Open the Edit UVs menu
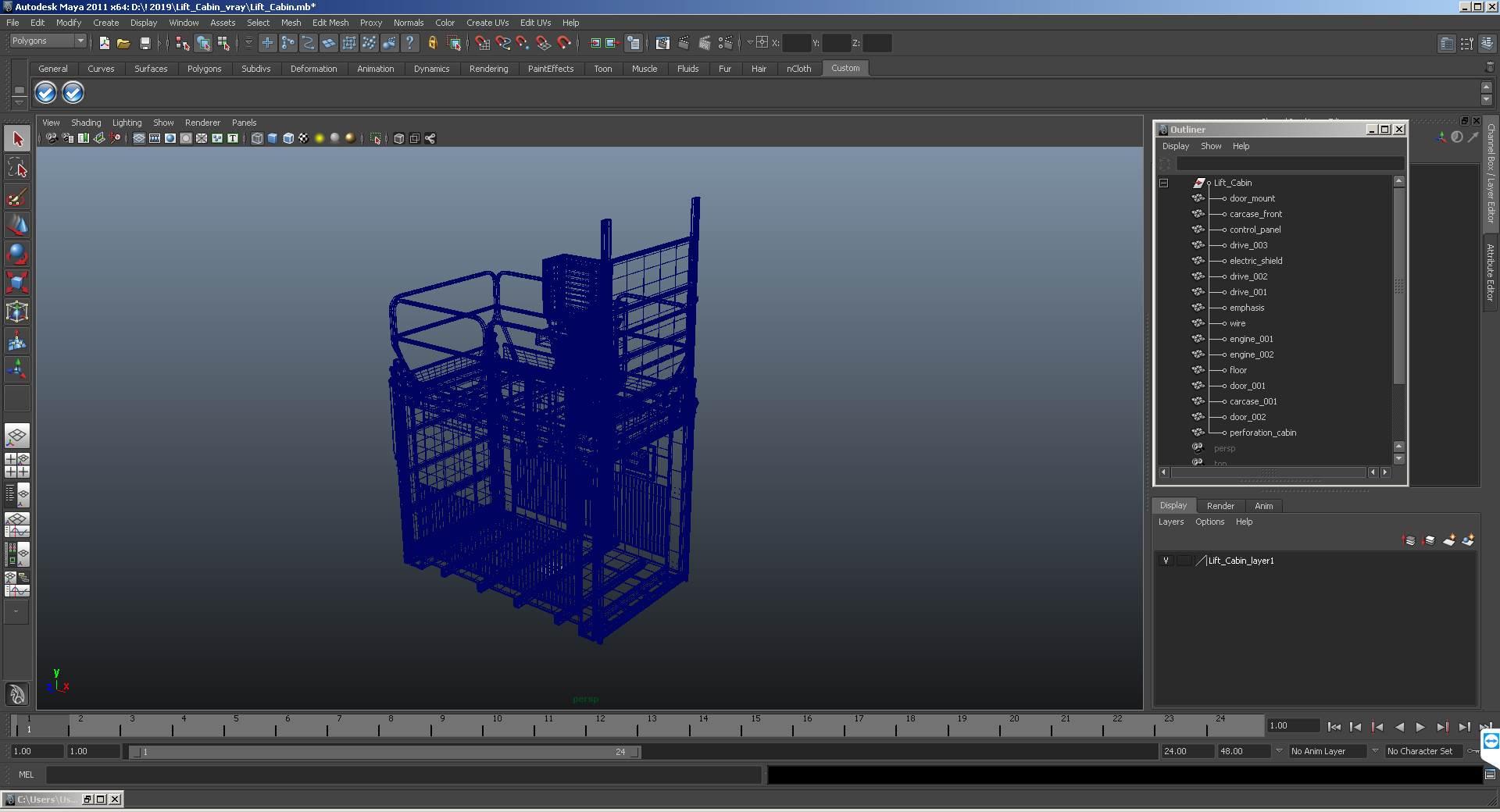Screen dimensions: 1500x812 pos(535,23)
